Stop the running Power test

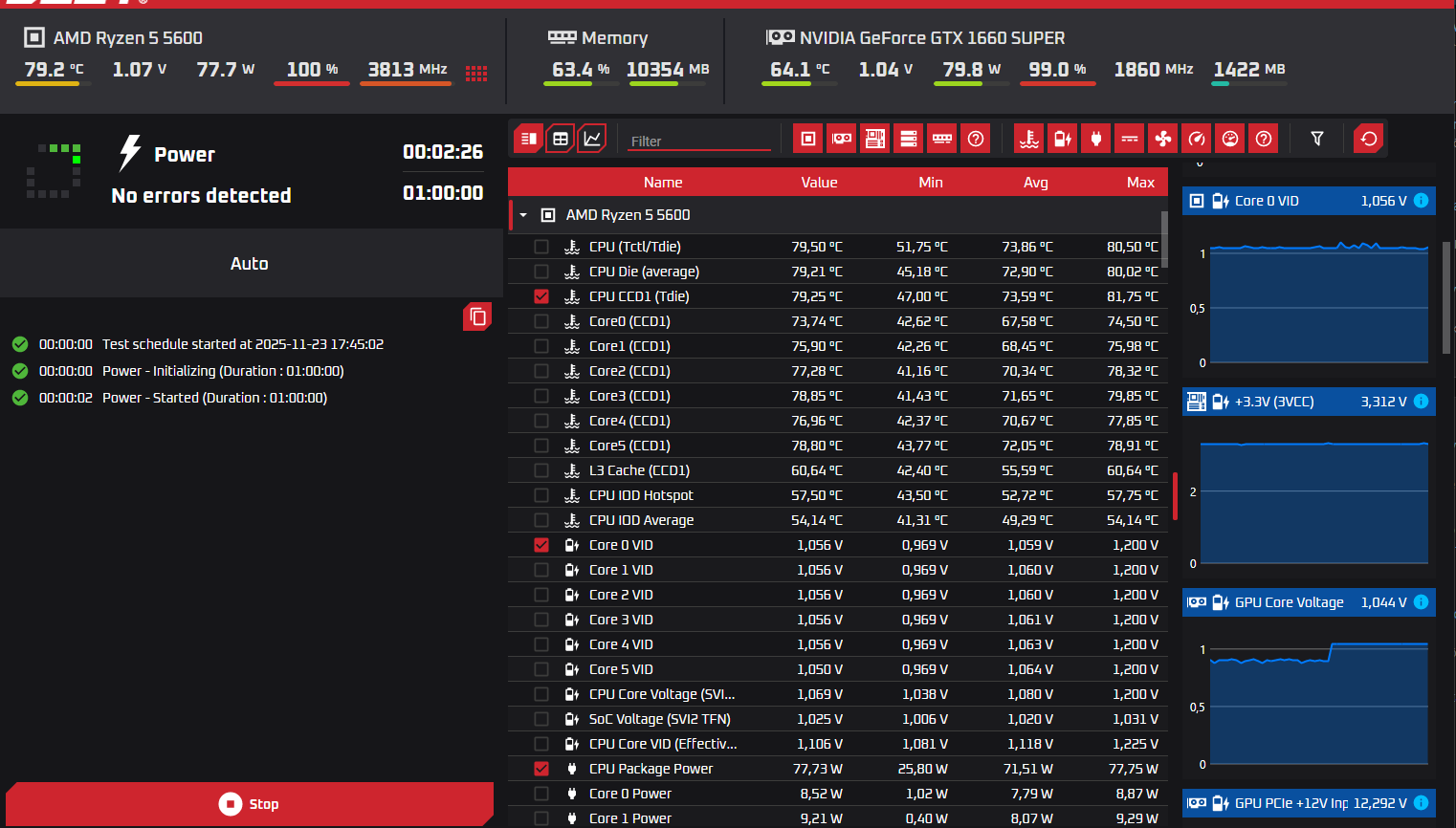point(250,804)
